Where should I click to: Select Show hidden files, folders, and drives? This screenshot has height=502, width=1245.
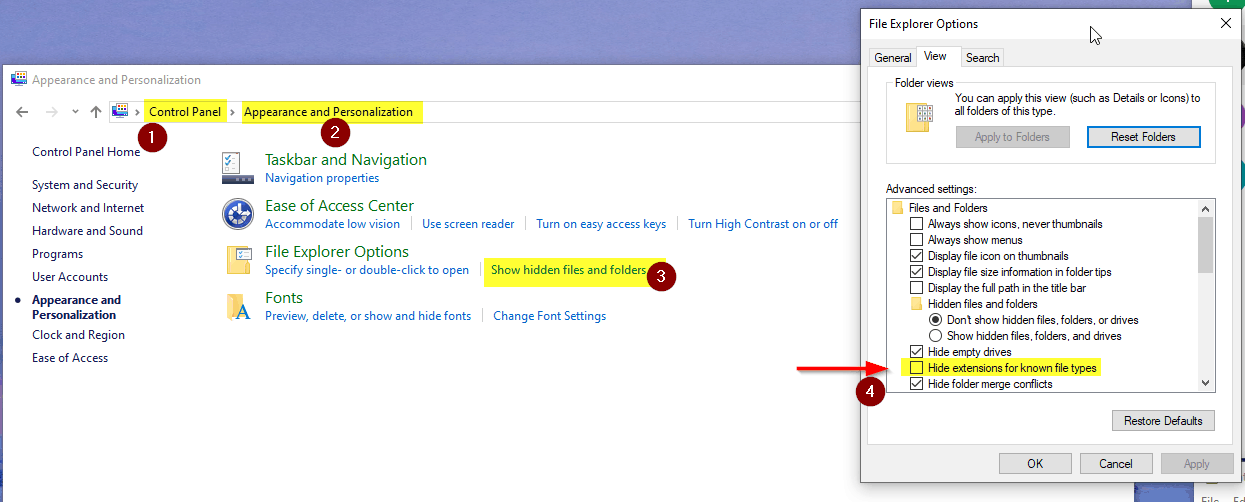point(936,336)
